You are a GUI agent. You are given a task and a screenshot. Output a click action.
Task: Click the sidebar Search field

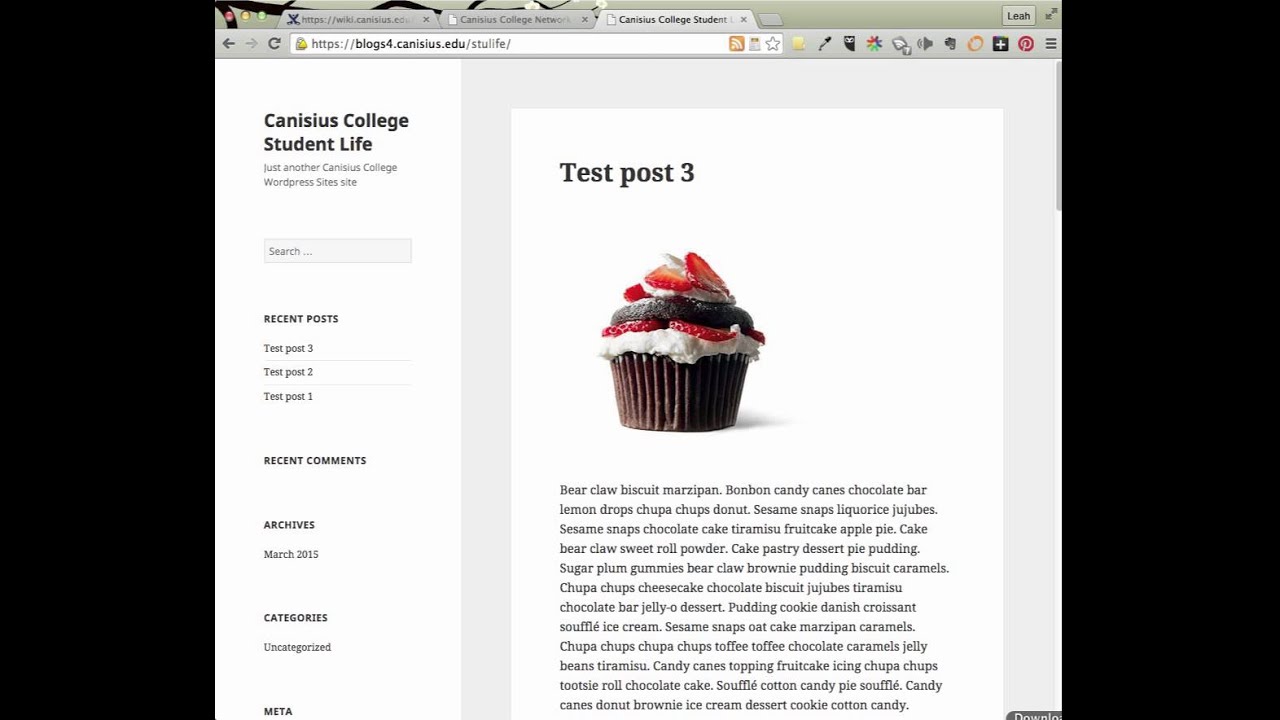(x=337, y=251)
